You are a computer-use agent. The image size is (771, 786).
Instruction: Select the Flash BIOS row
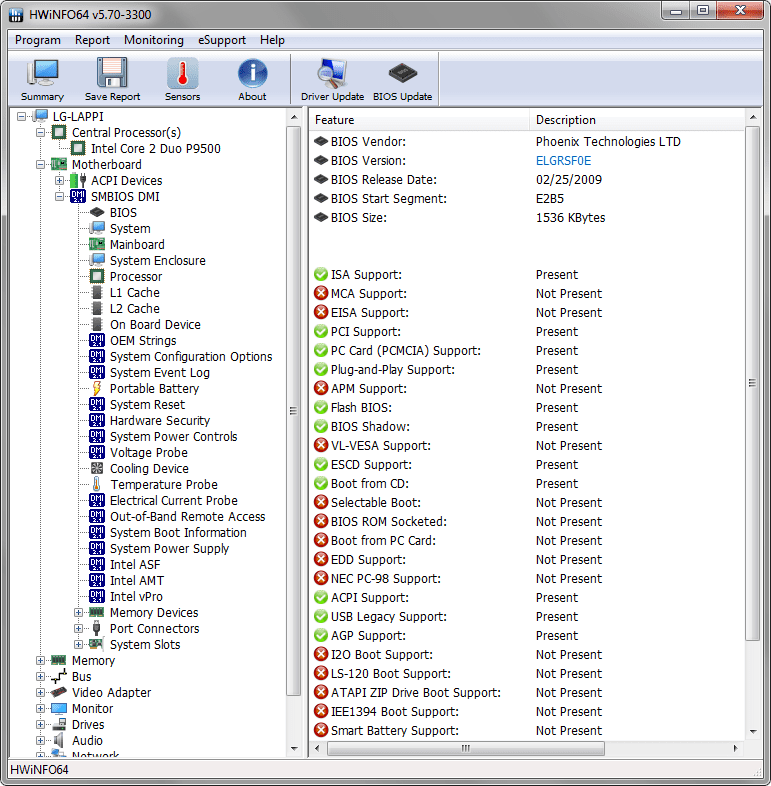pyautogui.click(x=526, y=408)
